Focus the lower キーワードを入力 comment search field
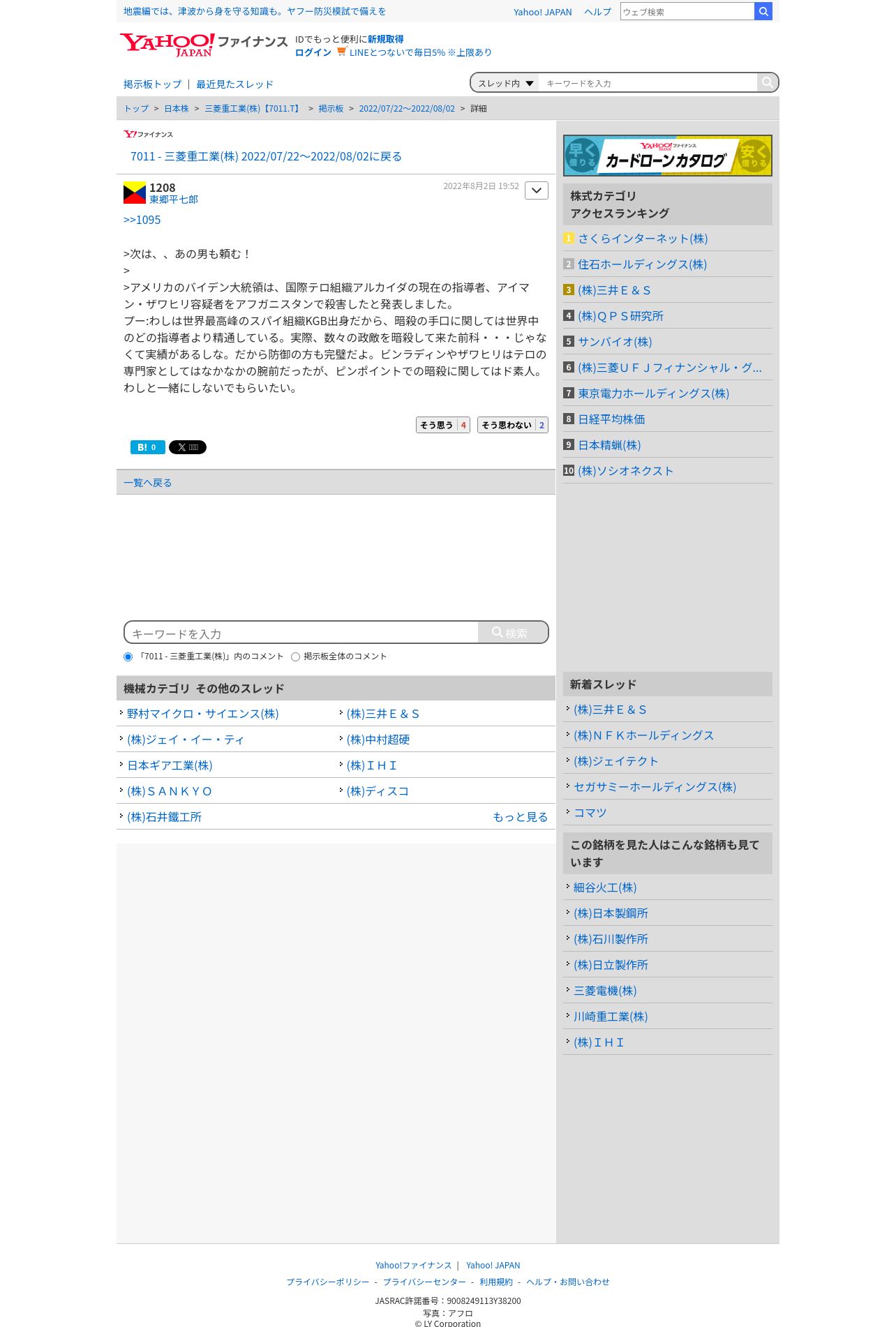Image resolution: width=896 pixels, height=1327 pixels. click(301, 633)
